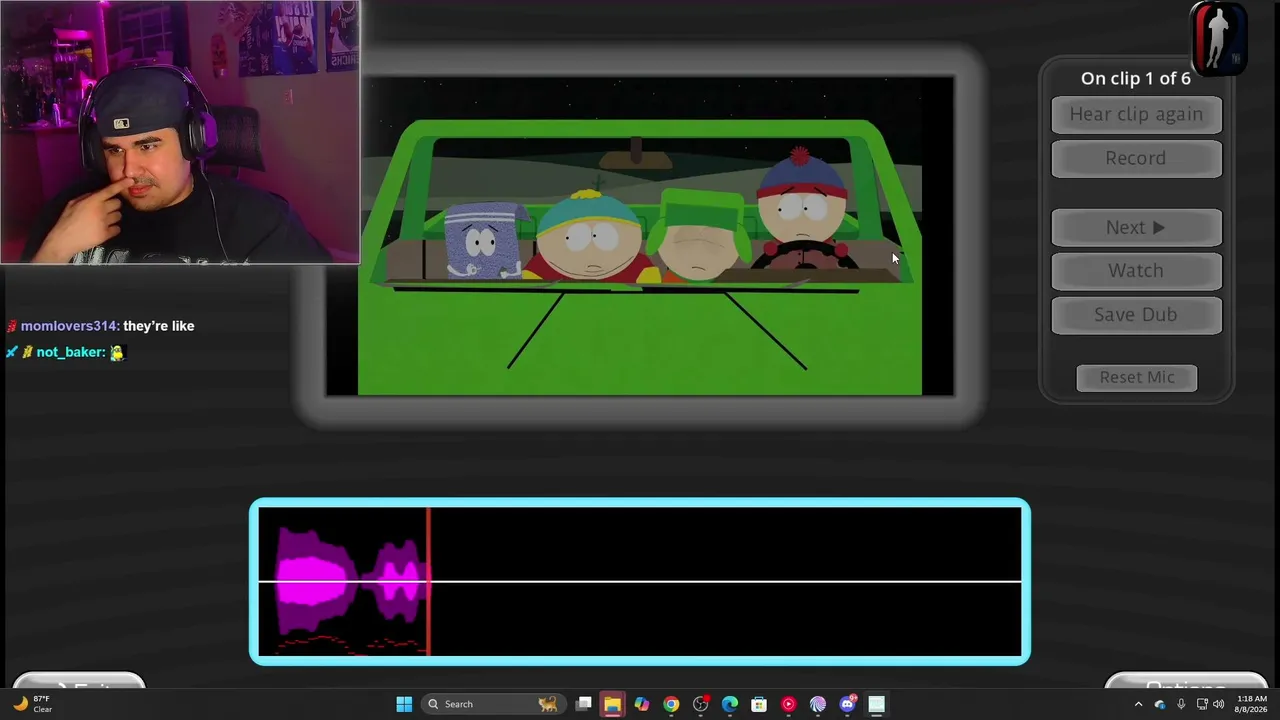Go to the next clip with Next
1280x720 pixels.
[1136, 227]
